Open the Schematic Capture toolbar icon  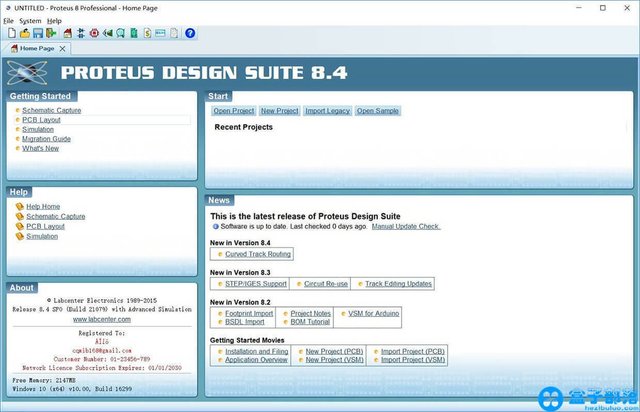point(81,33)
